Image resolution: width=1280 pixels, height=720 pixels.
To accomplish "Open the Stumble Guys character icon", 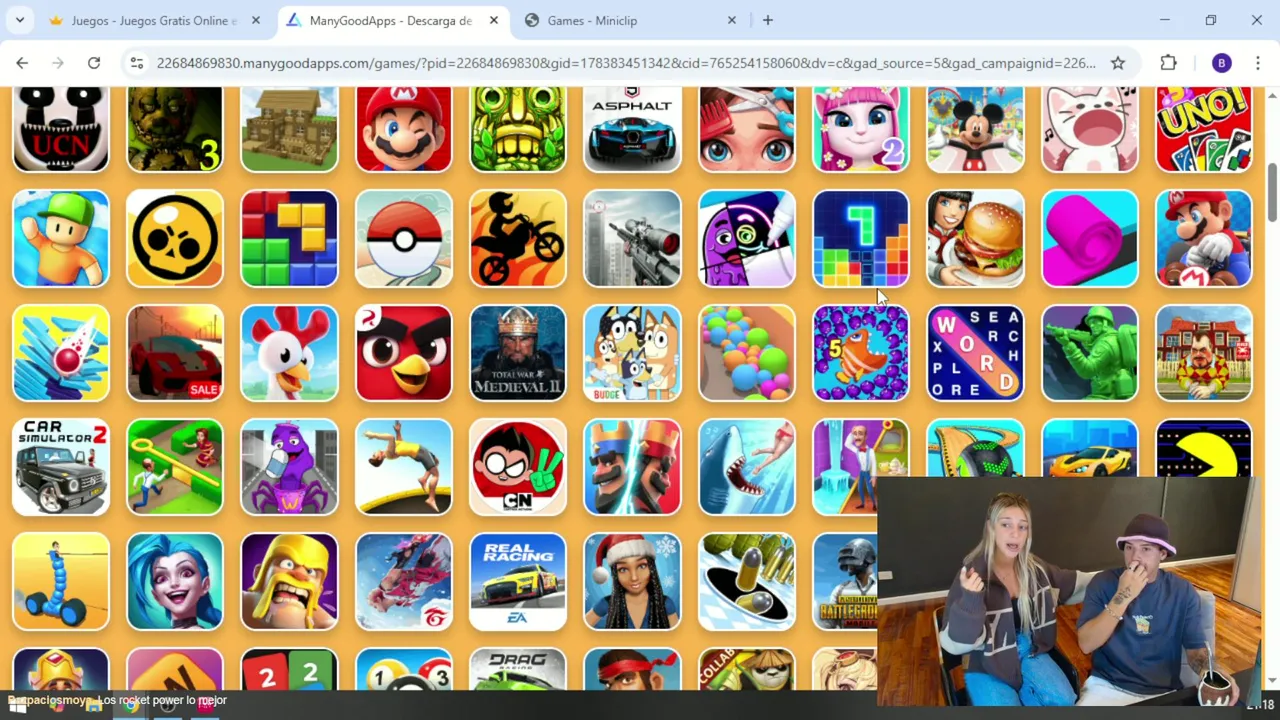I will tap(61, 239).
